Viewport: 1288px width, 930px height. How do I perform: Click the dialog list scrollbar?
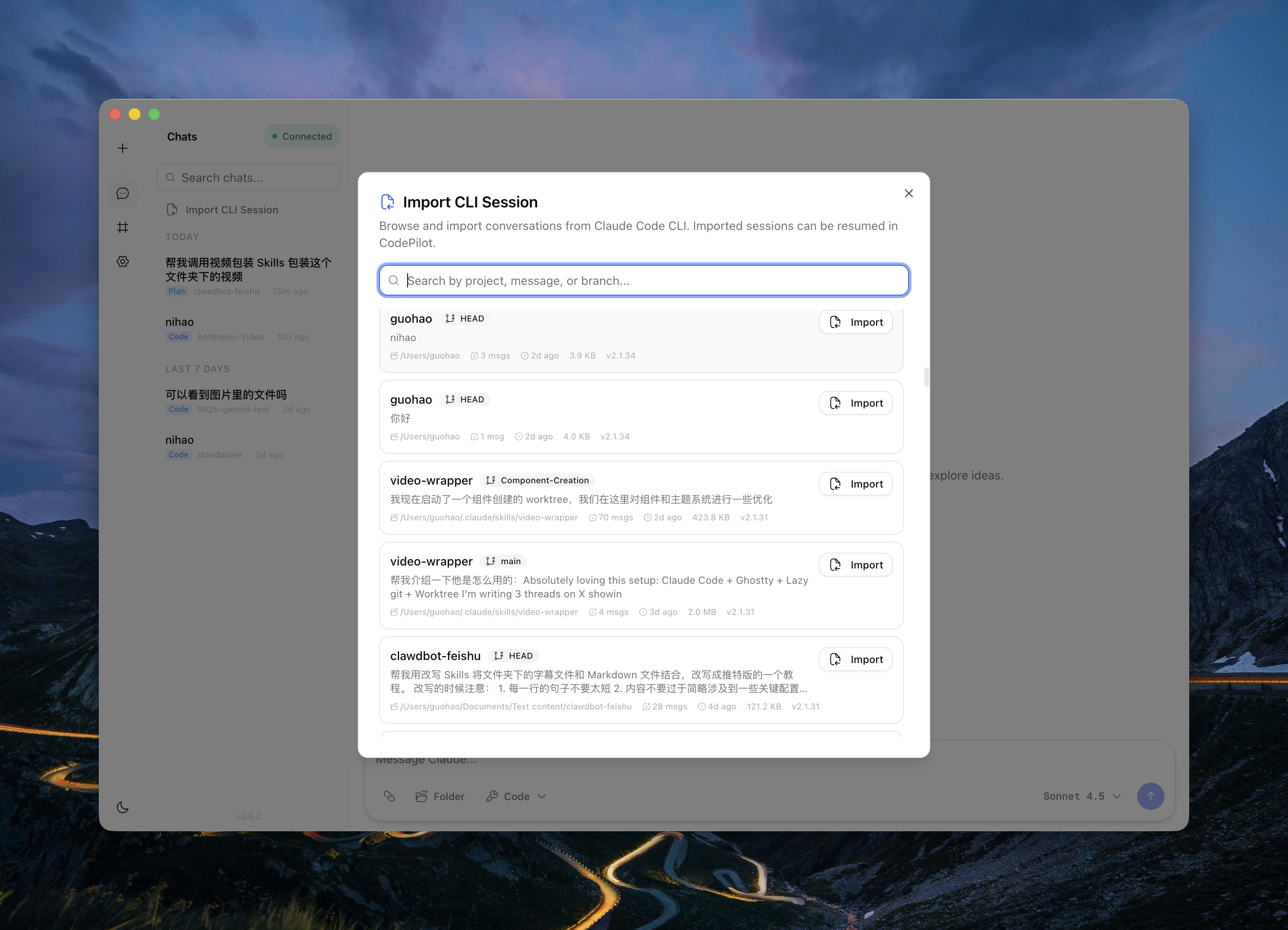[x=926, y=377]
